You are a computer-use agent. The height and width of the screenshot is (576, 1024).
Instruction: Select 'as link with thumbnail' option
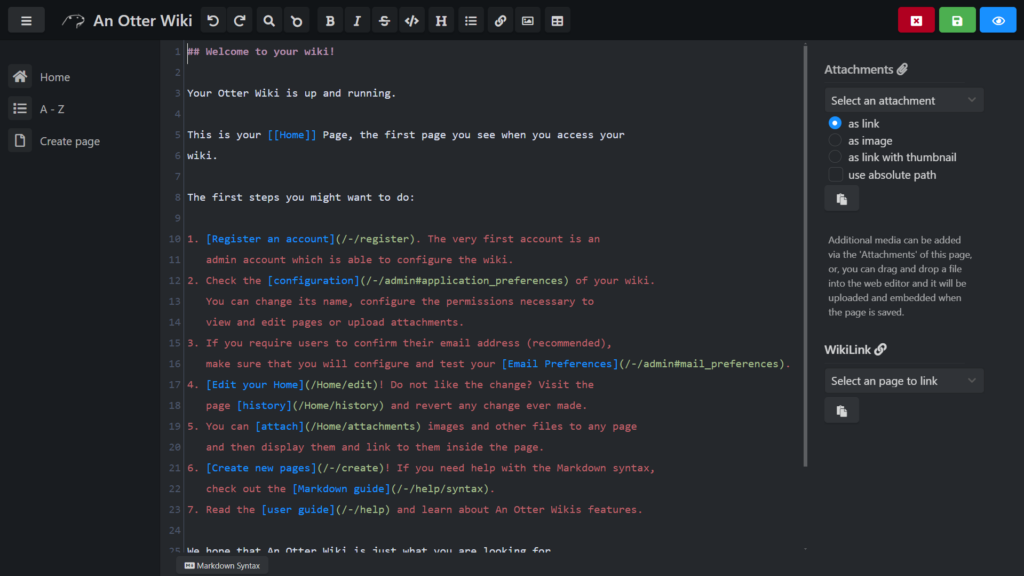(x=835, y=157)
